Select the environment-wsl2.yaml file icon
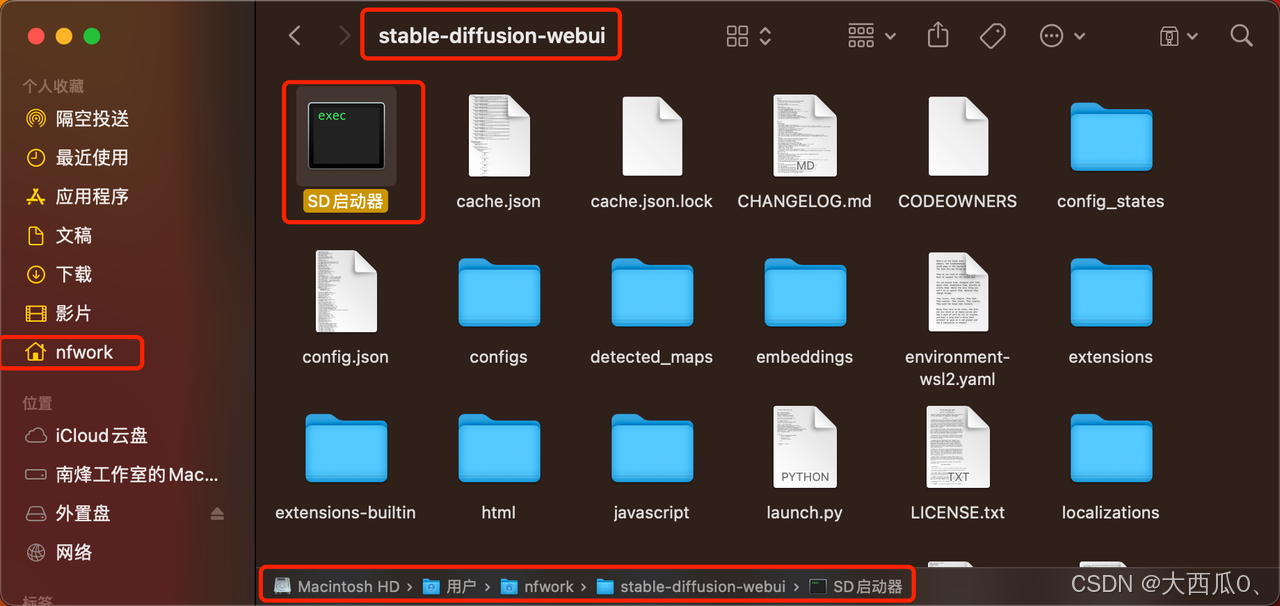Screen dimensions: 1280x606 (958, 292)
